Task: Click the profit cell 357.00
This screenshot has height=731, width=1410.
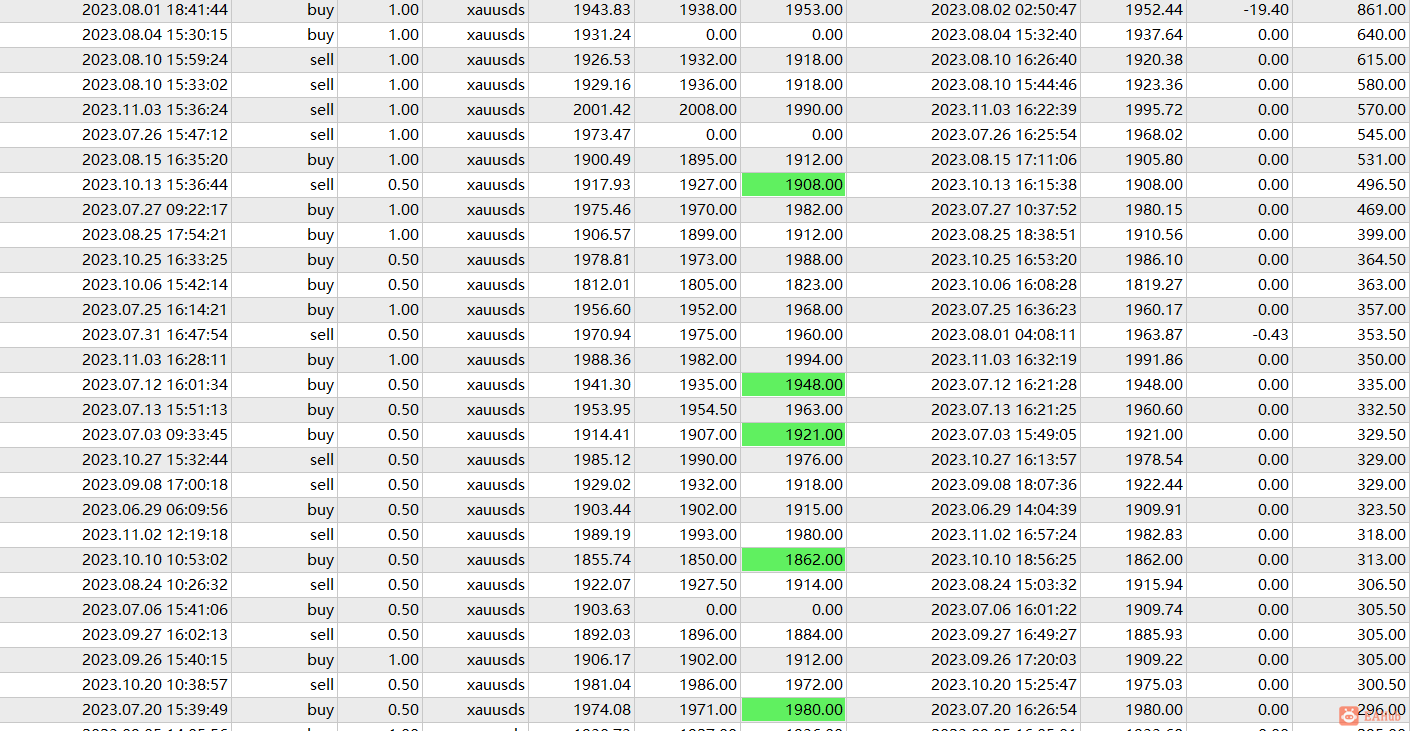Action: [x=1382, y=310]
